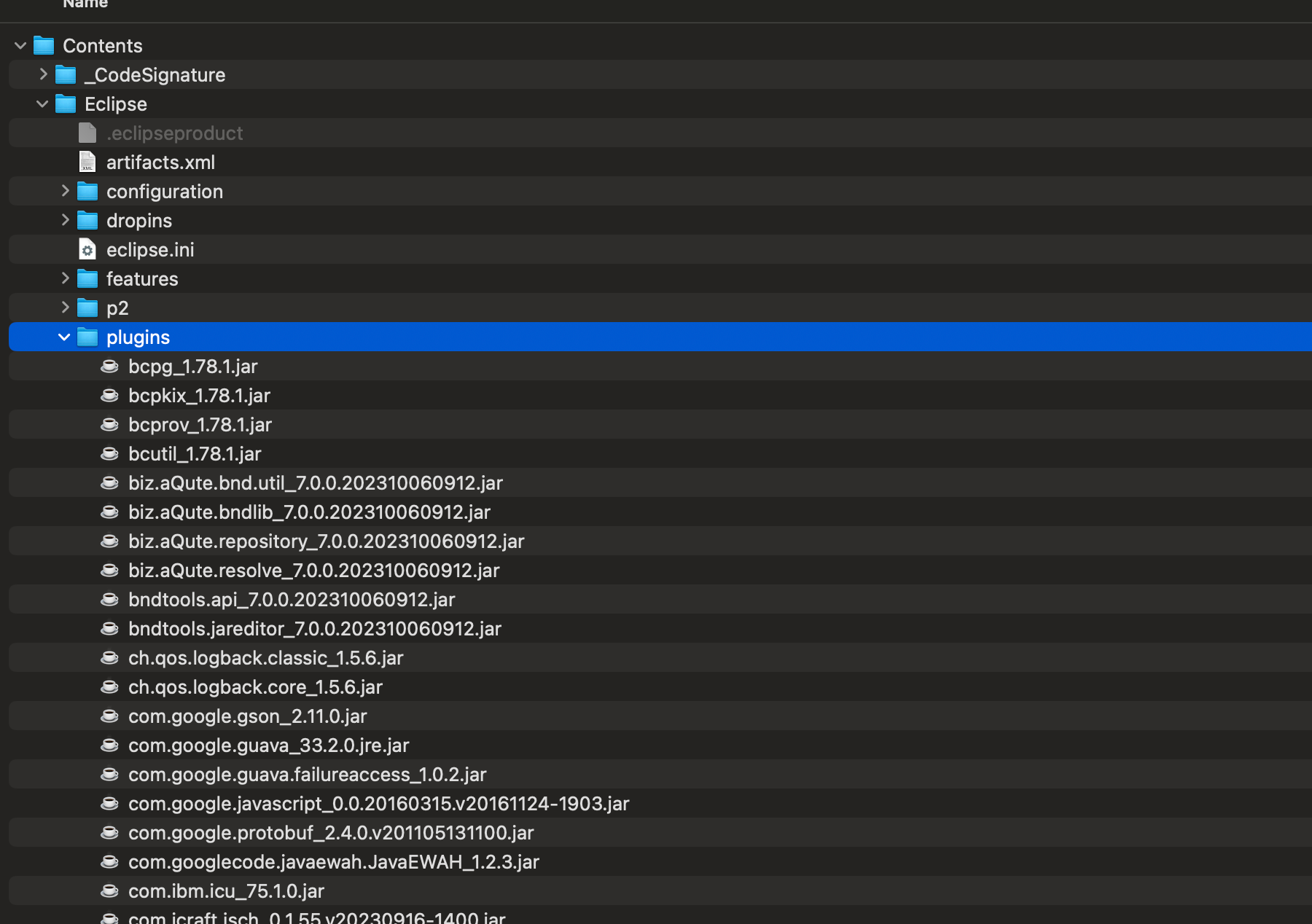The height and width of the screenshot is (924, 1312).
Task: Click the biz.aQute.bndlib jar icon
Action: pos(109,512)
